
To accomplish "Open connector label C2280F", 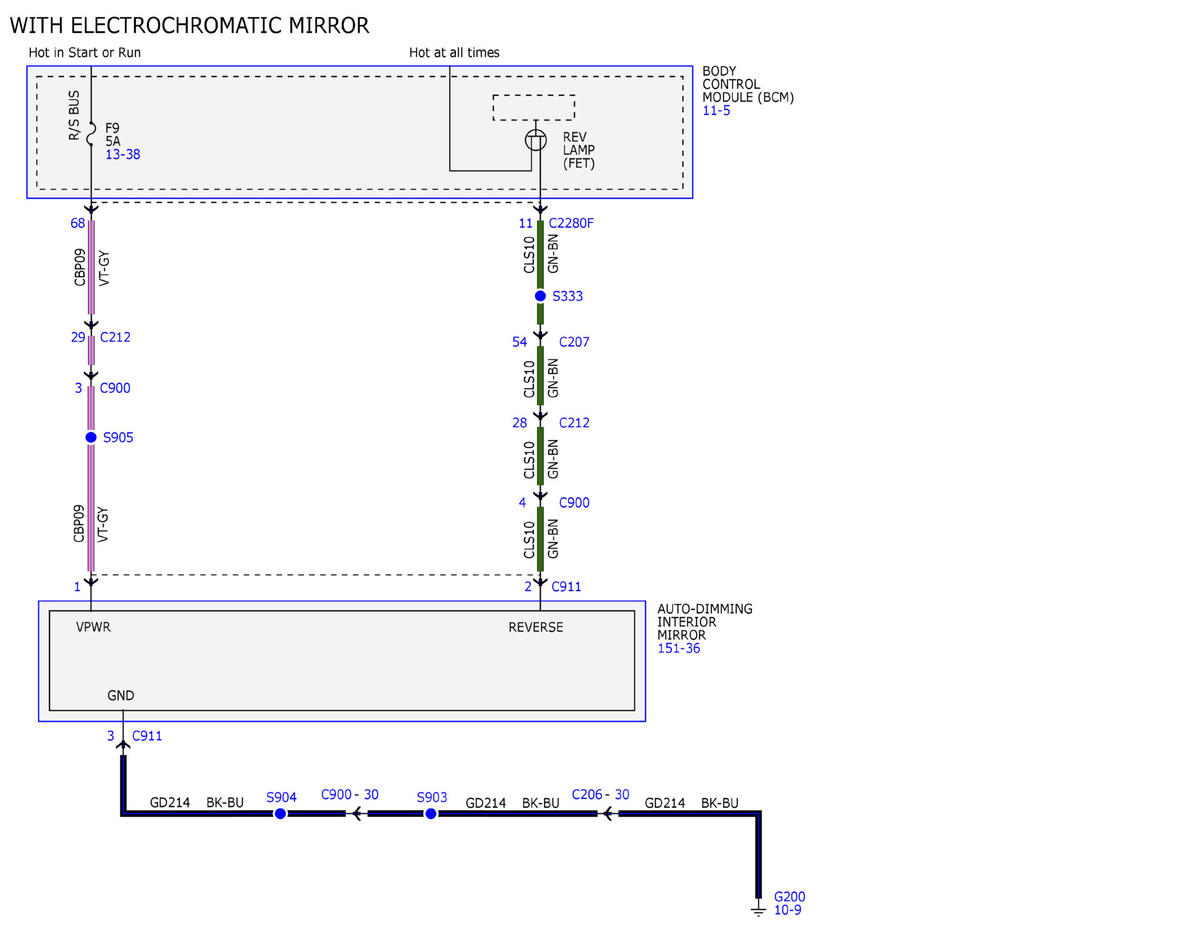I will pos(572,223).
